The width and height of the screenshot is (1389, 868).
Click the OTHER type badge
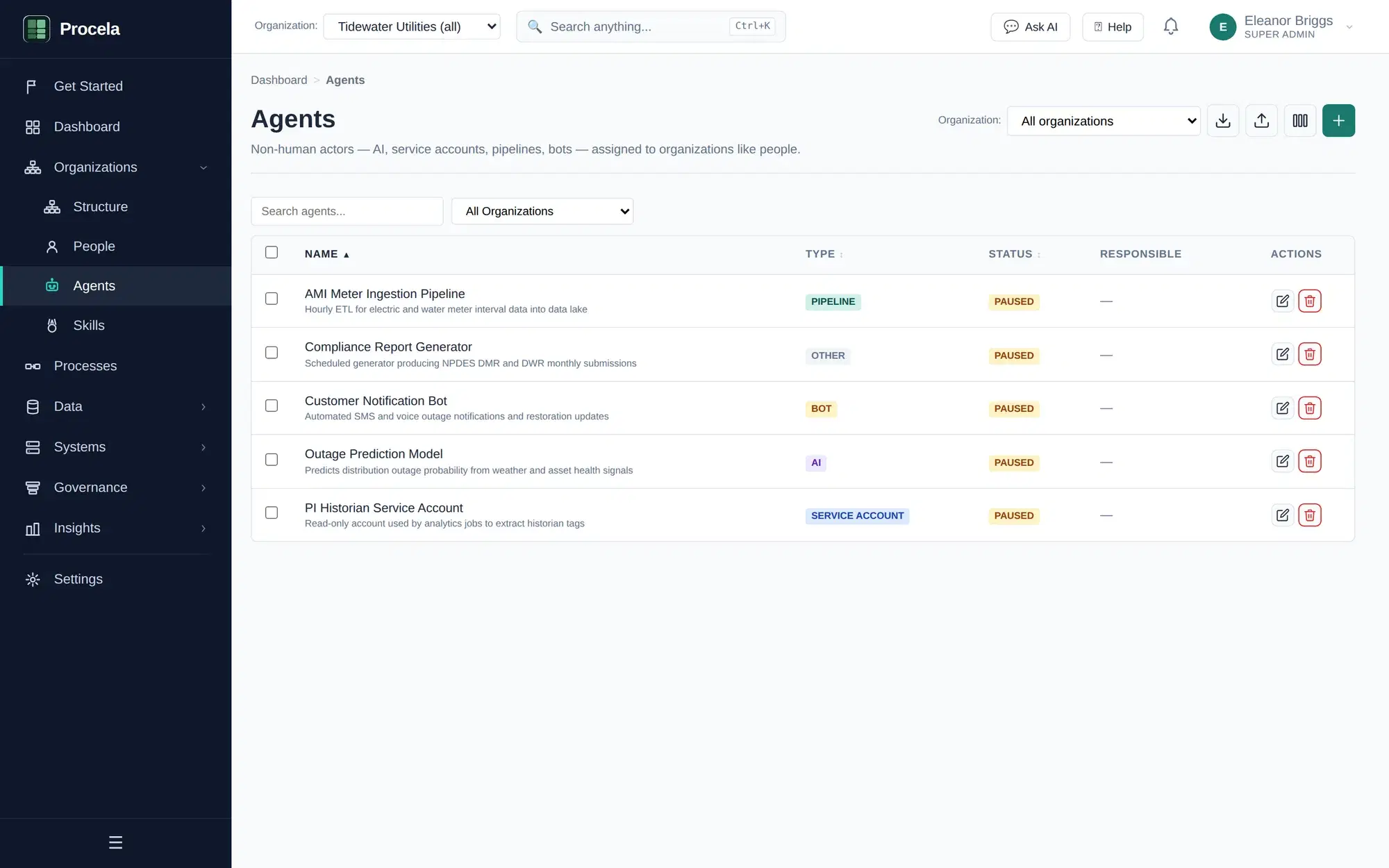[x=828, y=356]
